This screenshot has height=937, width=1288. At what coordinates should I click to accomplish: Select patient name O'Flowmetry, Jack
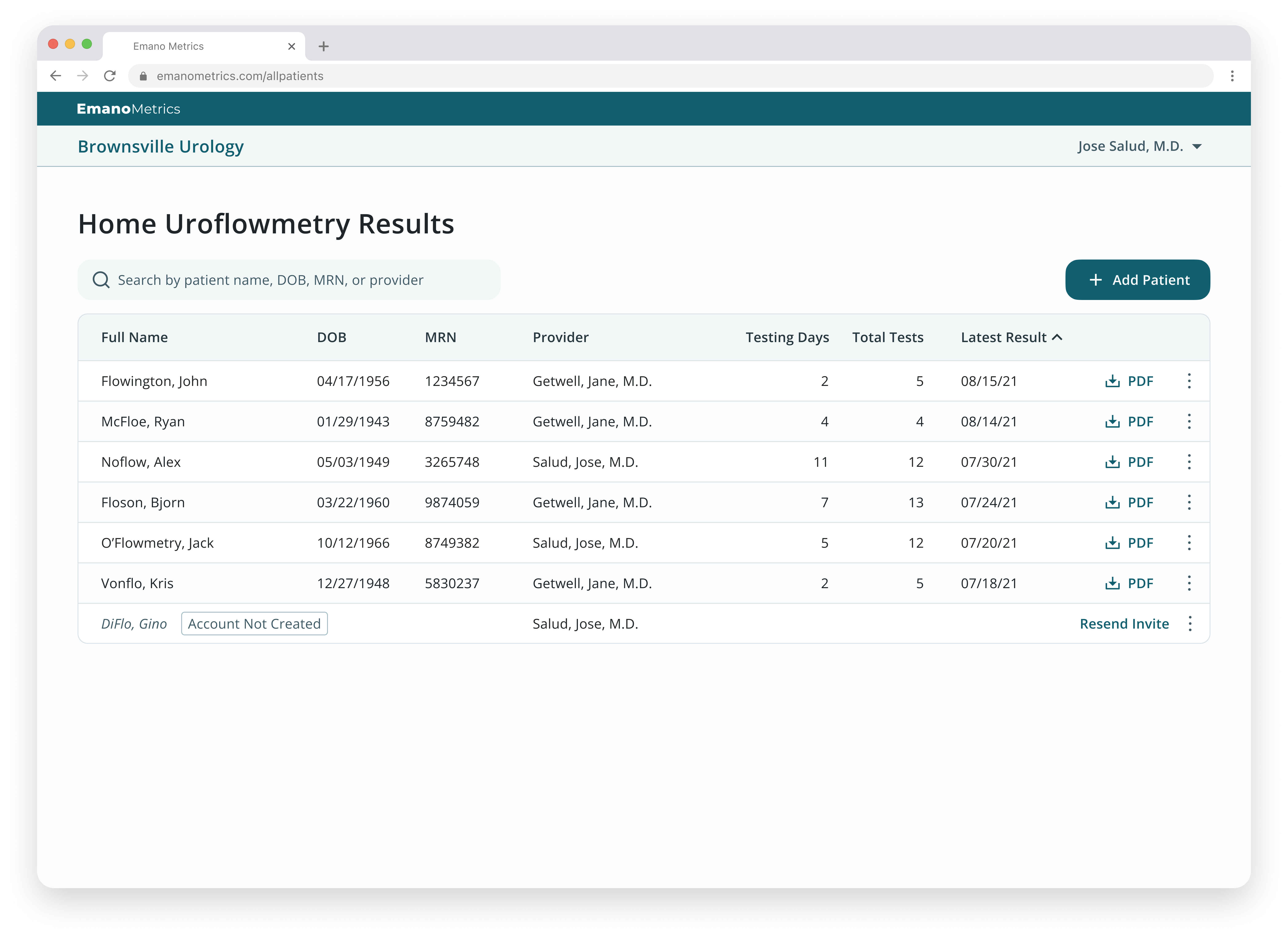coord(157,543)
